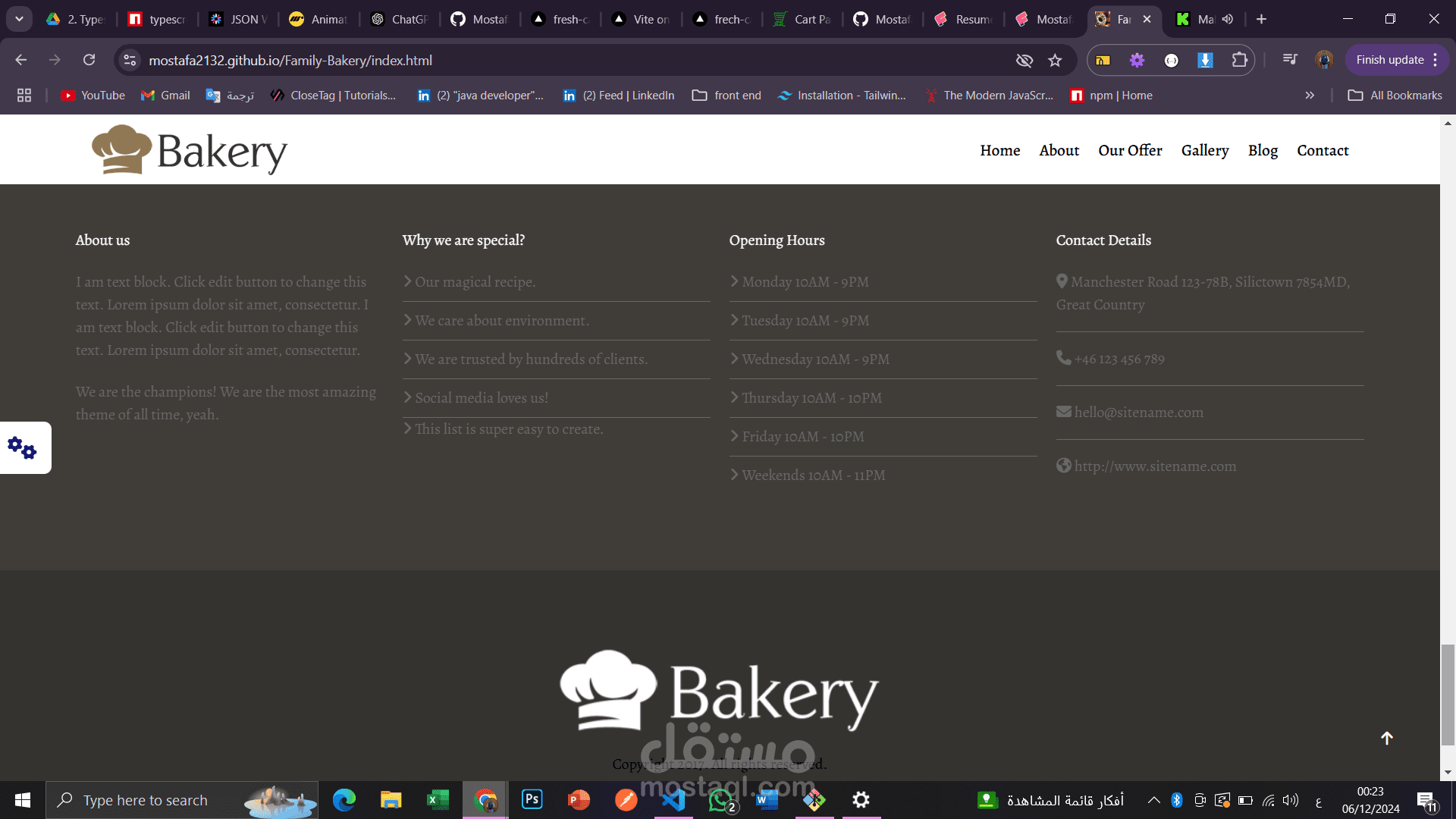Reload the page with refresh icon
Screen dimensions: 1456x819
[x=89, y=60]
